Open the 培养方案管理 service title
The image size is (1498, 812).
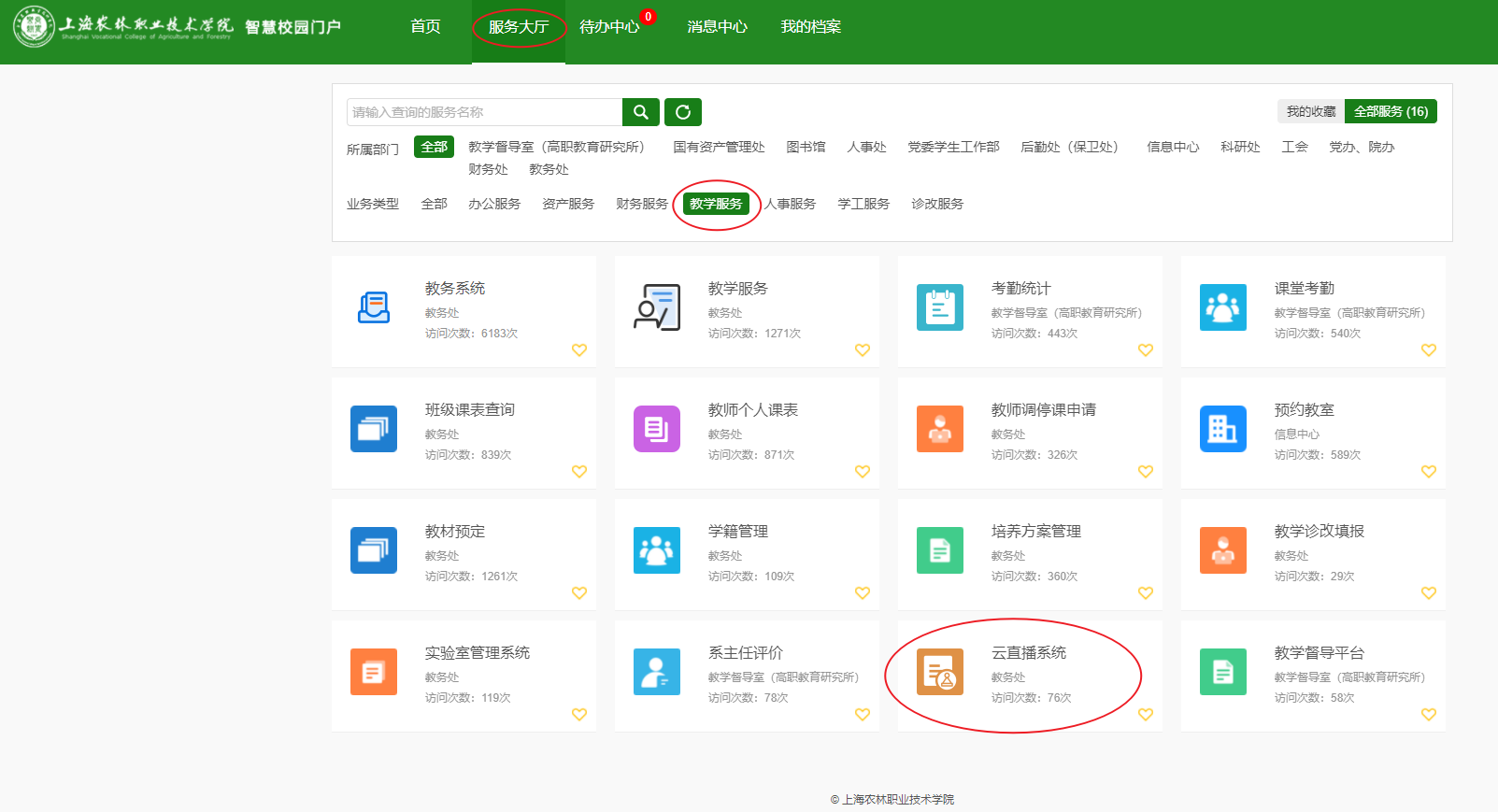click(x=1035, y=531)
